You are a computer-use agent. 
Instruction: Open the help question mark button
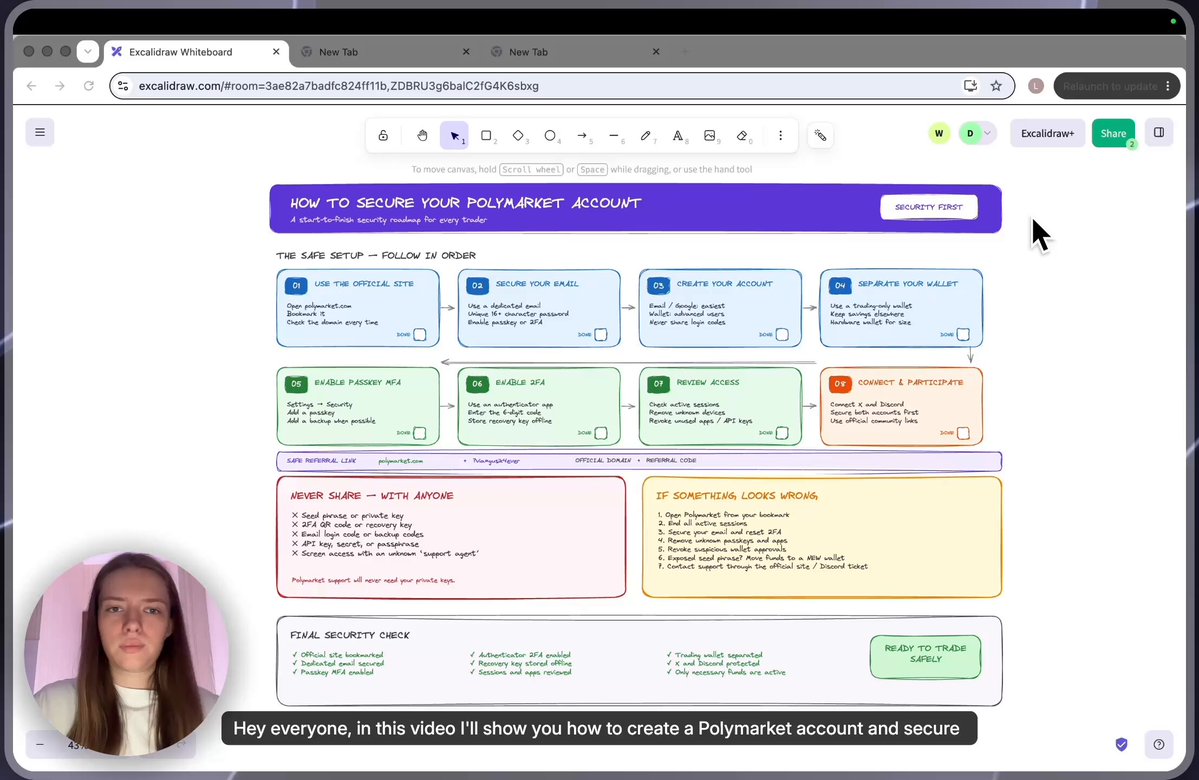pyautogui.click(x=1158, y=744)
